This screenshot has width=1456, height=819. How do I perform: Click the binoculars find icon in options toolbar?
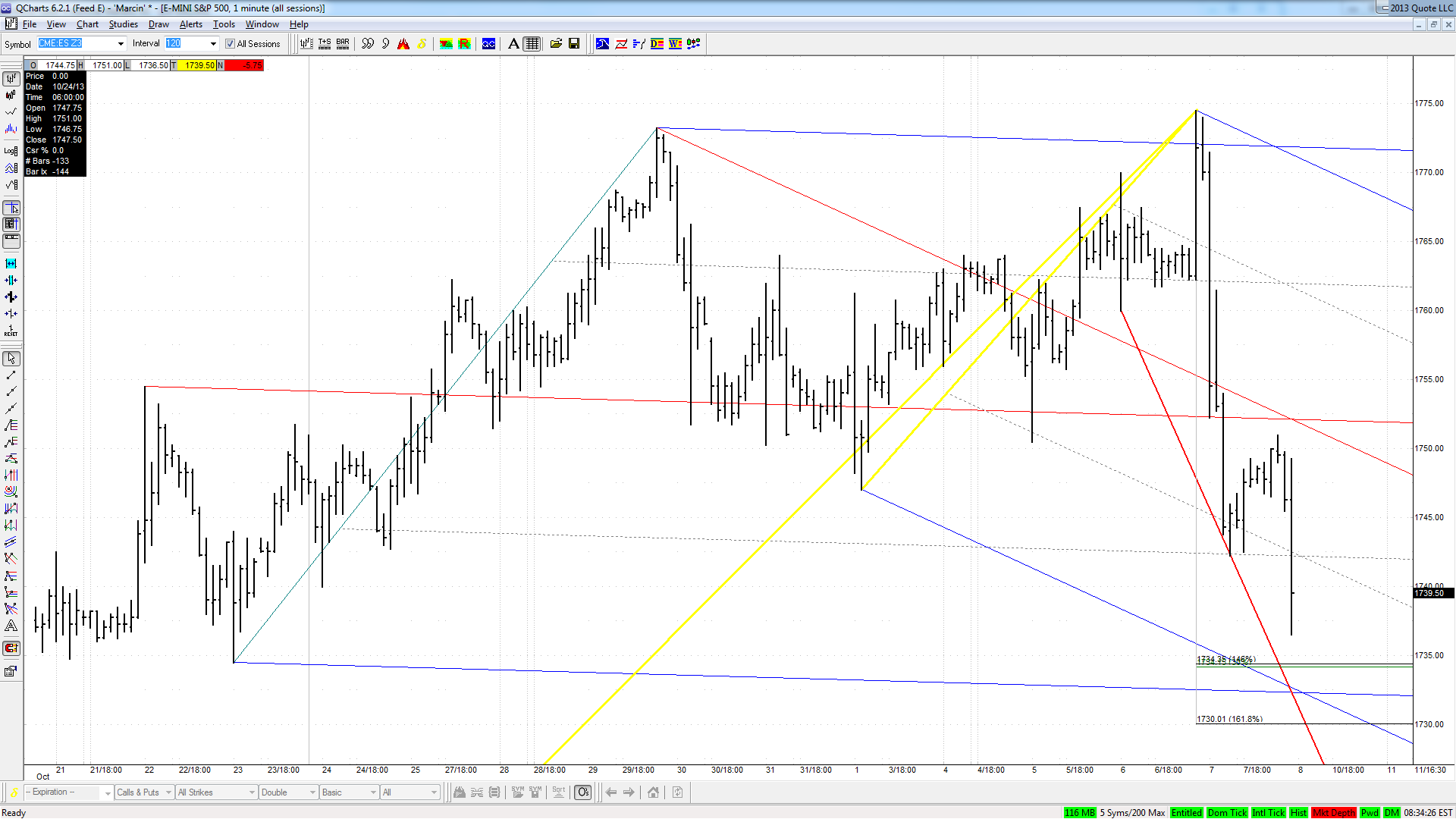(459, 792)
